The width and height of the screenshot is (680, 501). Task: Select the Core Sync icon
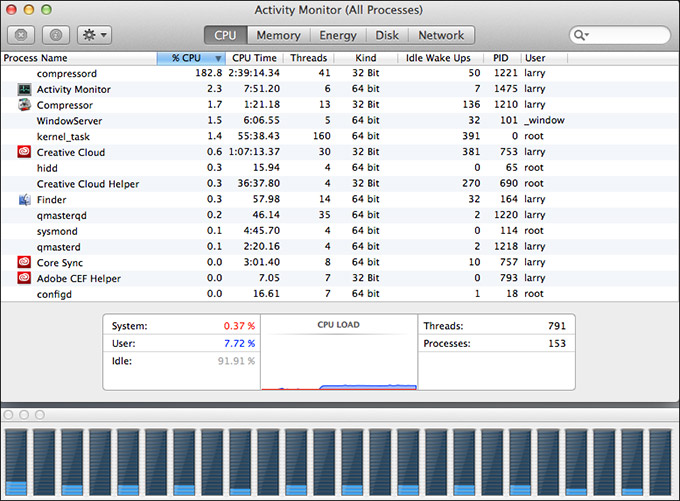pyautogui.click(x=24, y=262)
